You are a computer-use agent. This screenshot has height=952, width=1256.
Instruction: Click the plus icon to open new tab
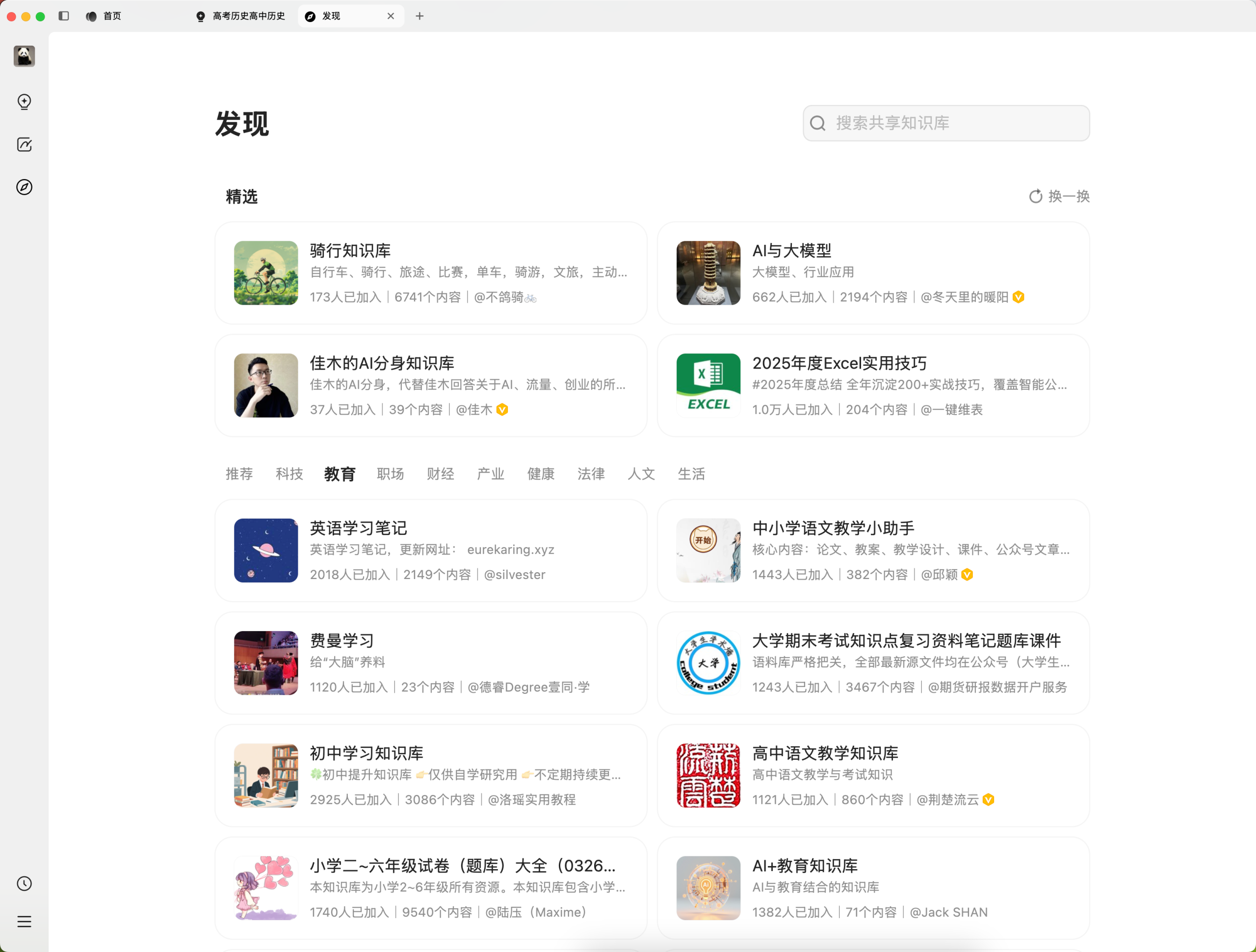[x=419, y=16]
